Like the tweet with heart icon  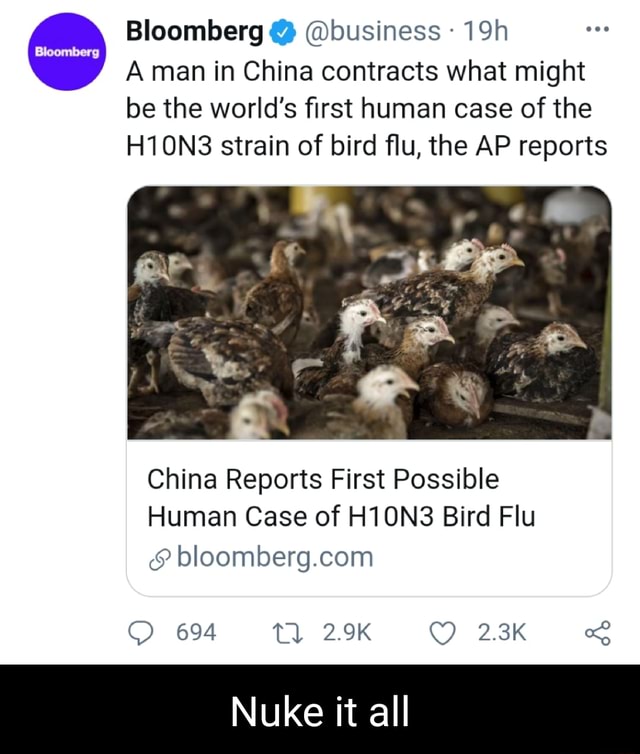[x=442, y=633]
